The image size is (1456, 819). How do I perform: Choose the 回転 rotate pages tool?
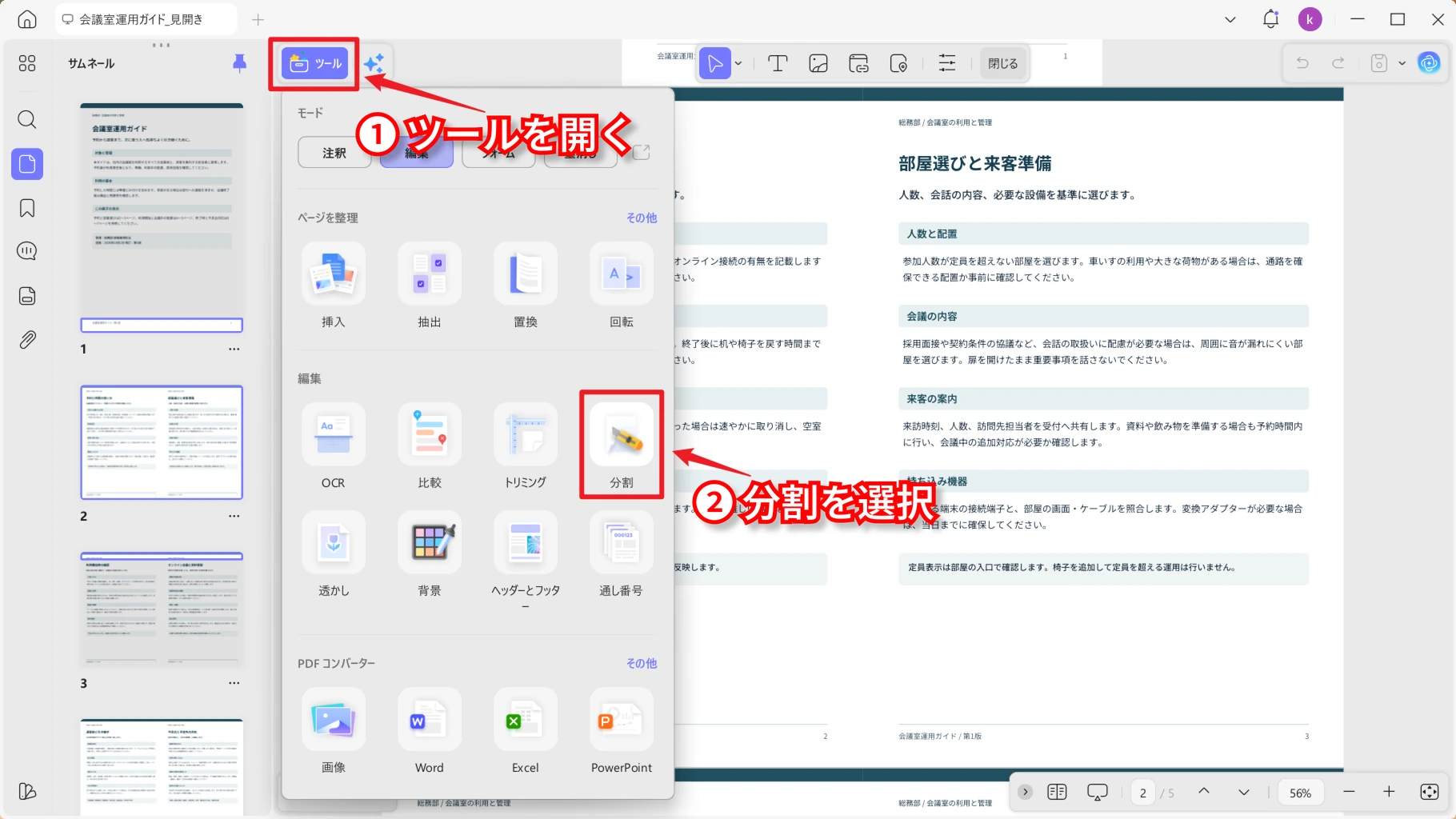622,286
